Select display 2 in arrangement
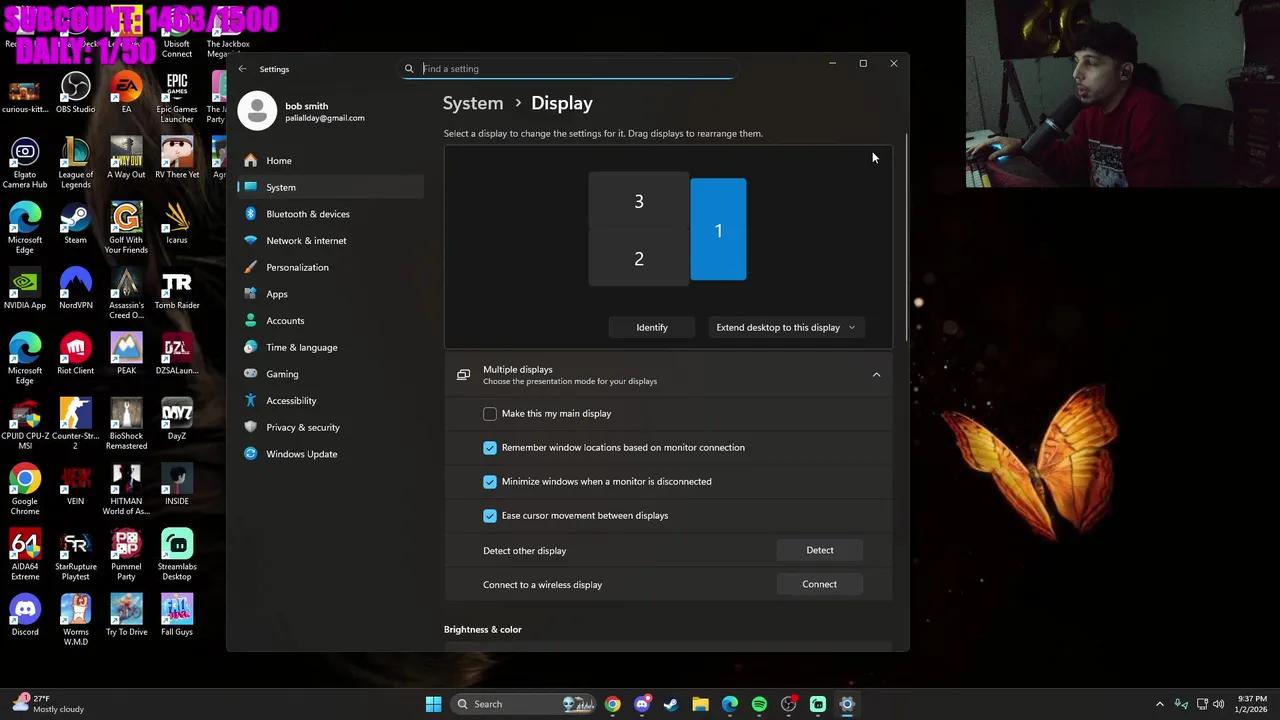Viewport: 1280px width, 720px height. 639,259
